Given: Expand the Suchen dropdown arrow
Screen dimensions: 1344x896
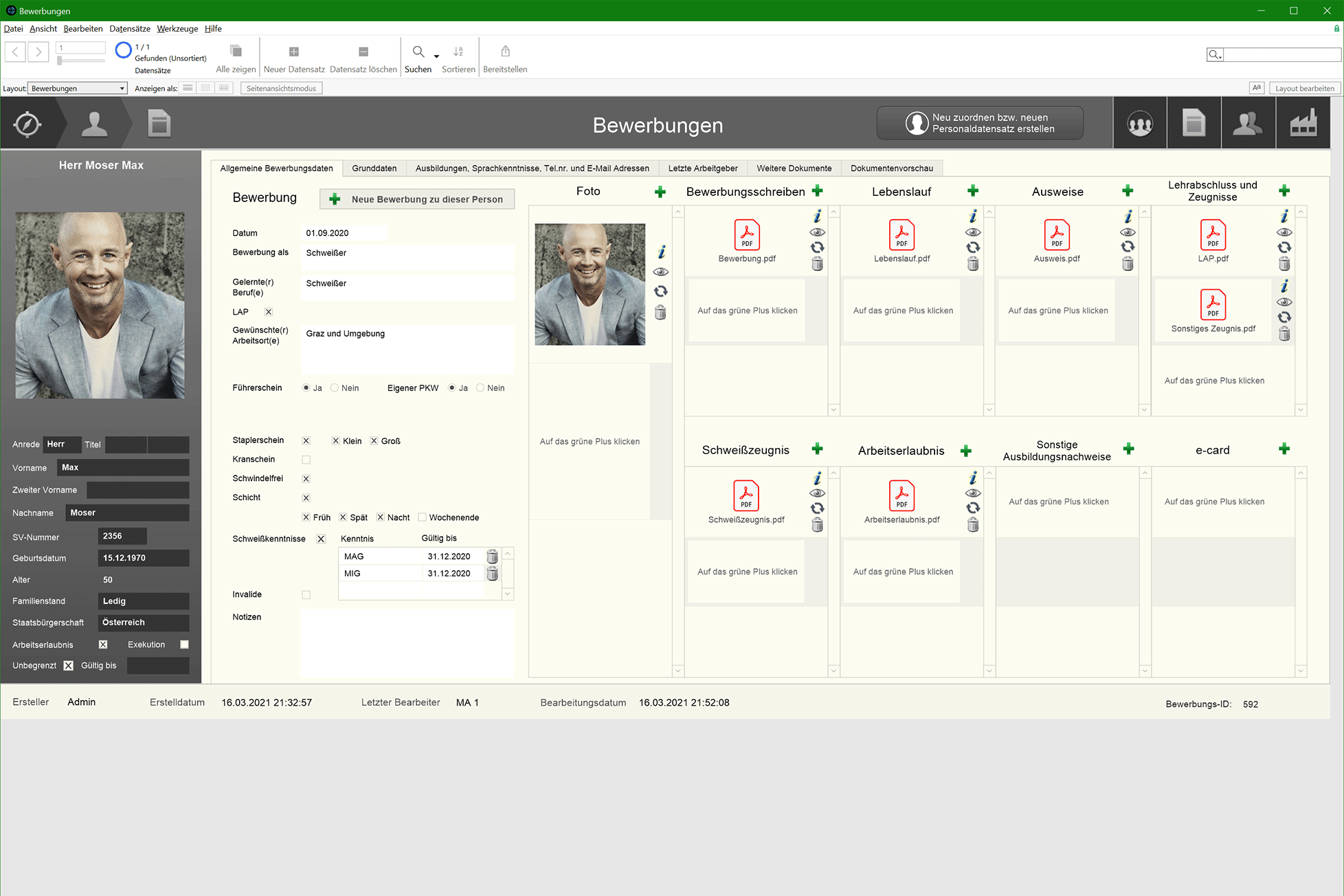Looking at the screenshot, I should 436,56.
